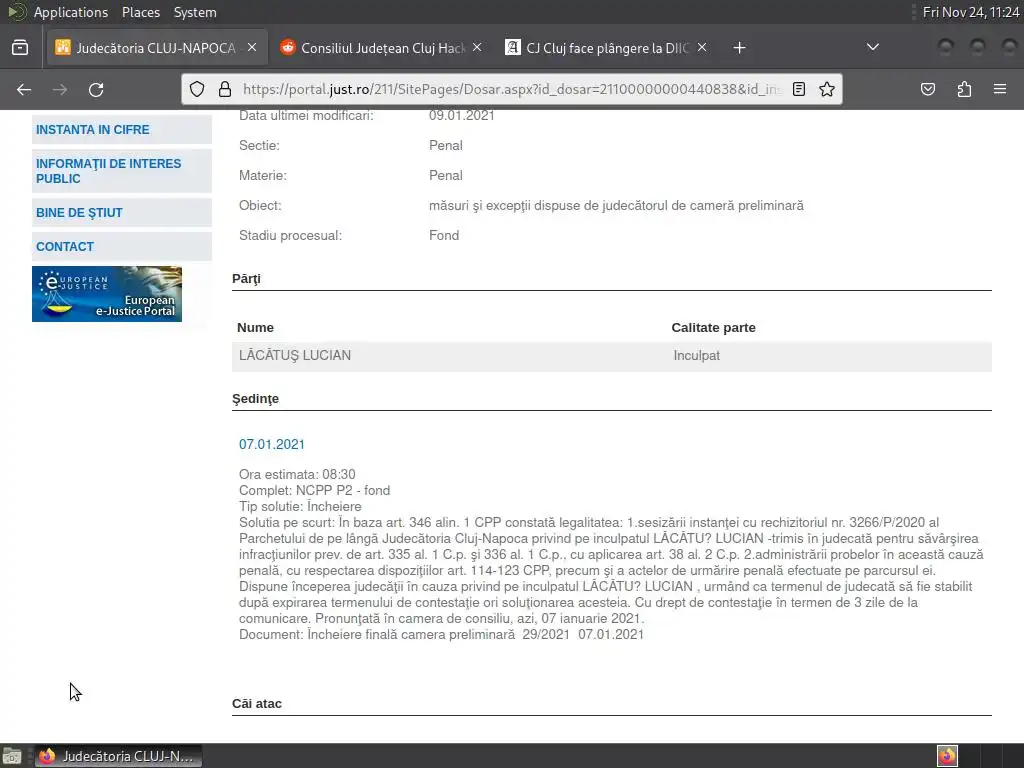Image resolution: width=1024 pixels, height=768 pixels.
Task: Click the show desktop icon in bottom panel
Action: pos(12,756)
